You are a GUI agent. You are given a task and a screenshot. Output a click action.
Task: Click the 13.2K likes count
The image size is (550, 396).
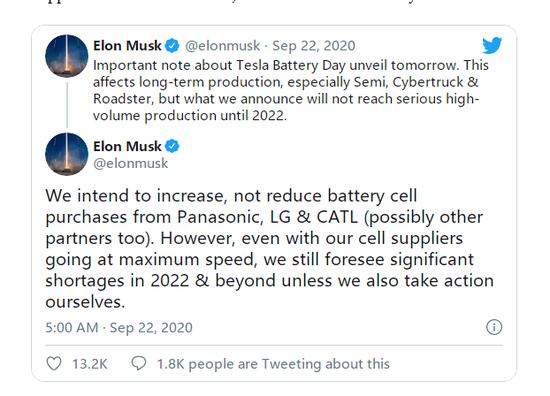tap(90, 364)
